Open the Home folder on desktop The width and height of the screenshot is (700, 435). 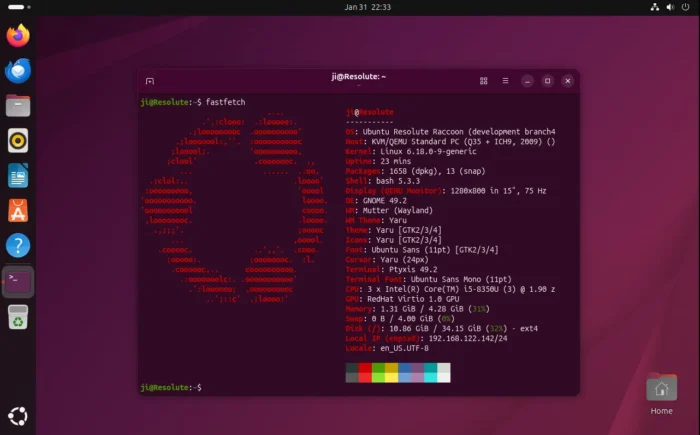click(x=661, y=389)
